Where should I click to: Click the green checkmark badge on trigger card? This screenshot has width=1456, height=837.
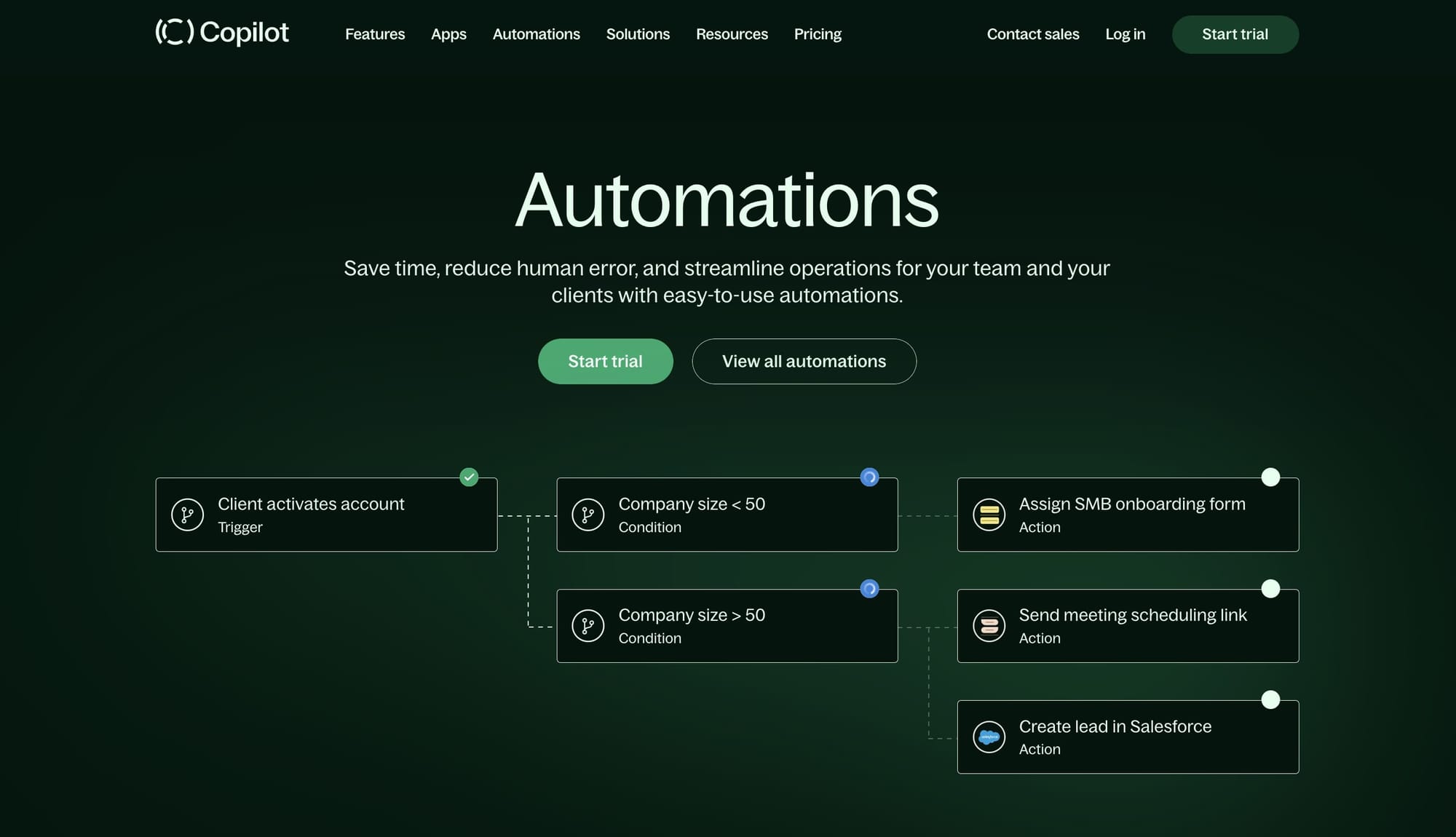[x=470, y=477]
